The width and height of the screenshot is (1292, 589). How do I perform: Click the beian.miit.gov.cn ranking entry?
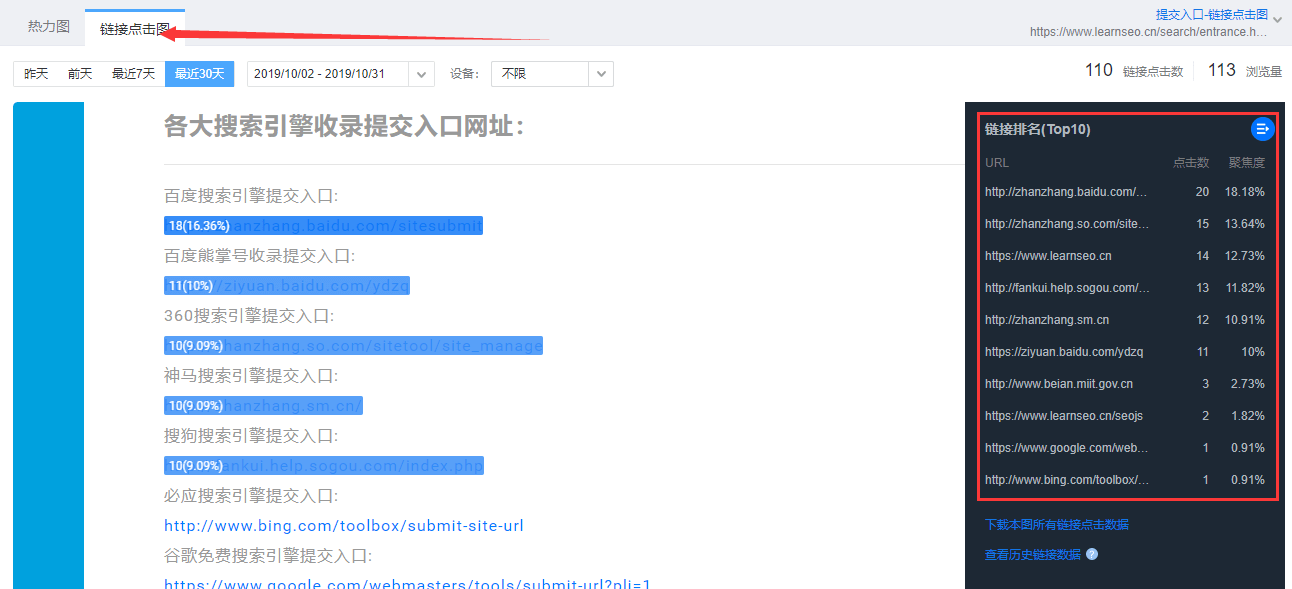1058,384
